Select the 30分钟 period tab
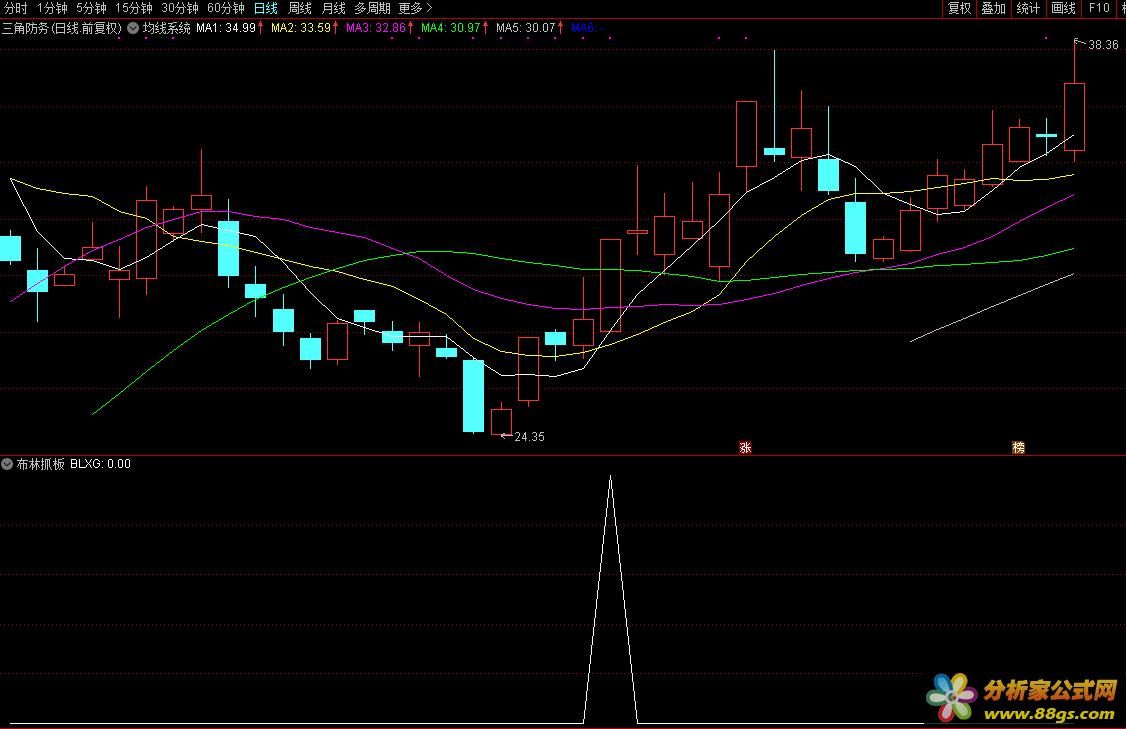The height and width of the screenshot is (729, 1126). click(x=180, y=8)
